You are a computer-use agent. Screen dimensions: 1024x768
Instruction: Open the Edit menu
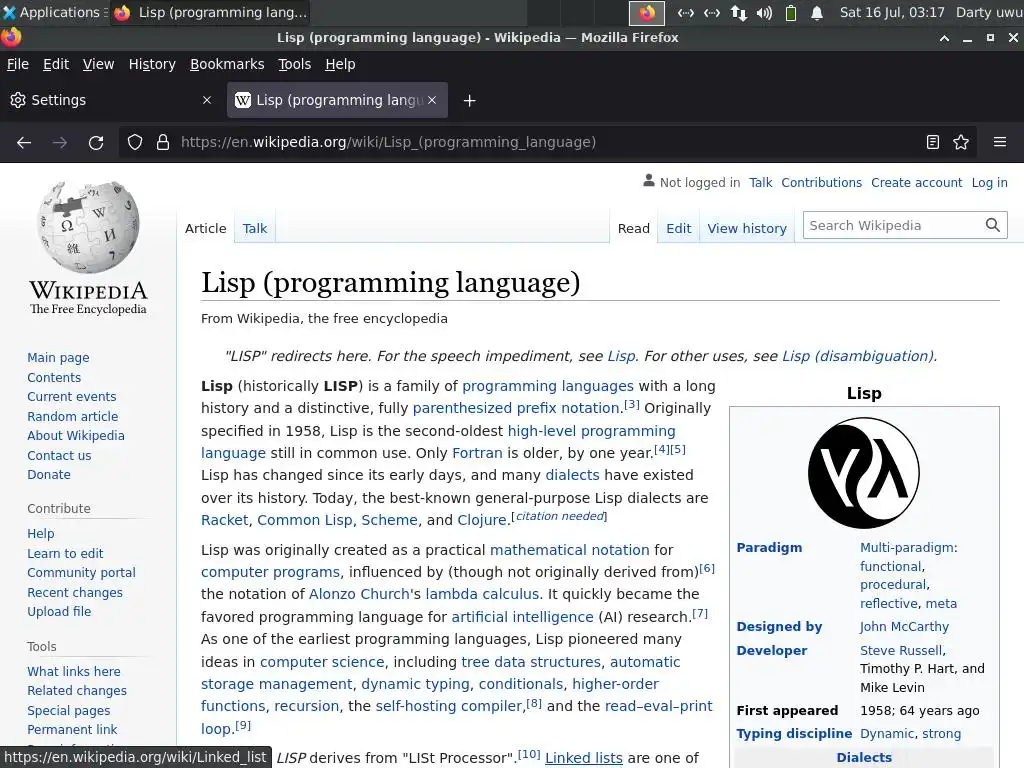56,64
